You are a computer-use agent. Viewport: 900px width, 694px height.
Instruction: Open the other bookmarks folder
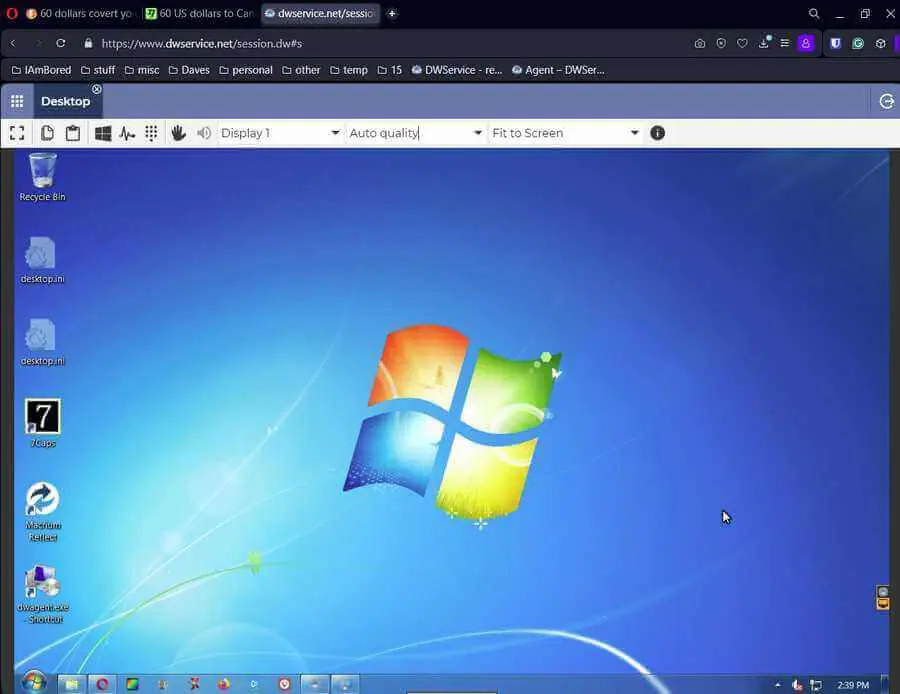tap(301, 70)
